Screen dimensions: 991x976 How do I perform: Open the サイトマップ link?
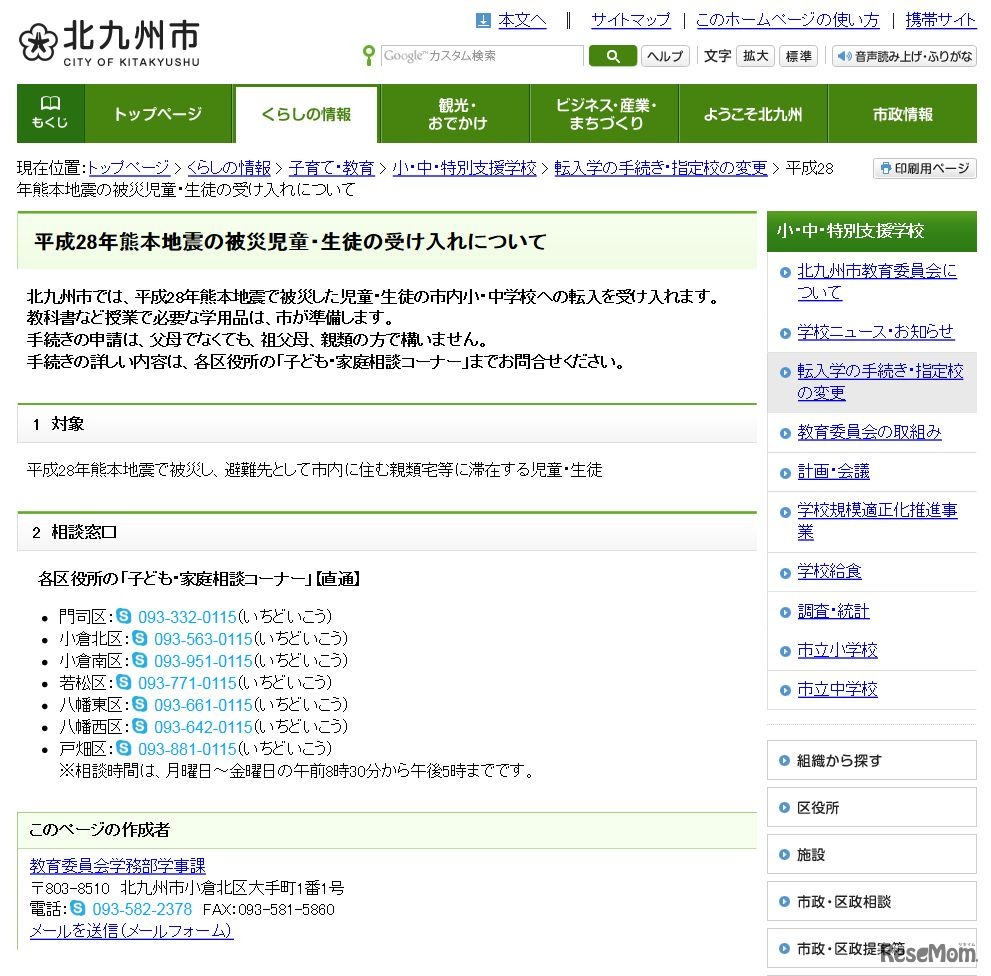631,21
